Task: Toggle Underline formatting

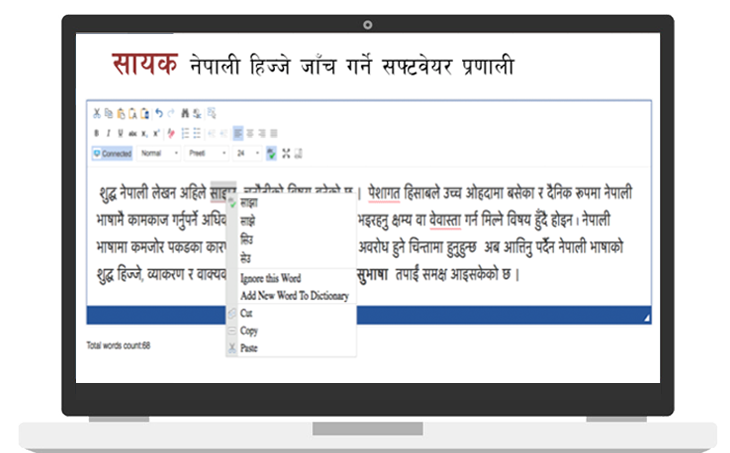Action: (121, 133)
